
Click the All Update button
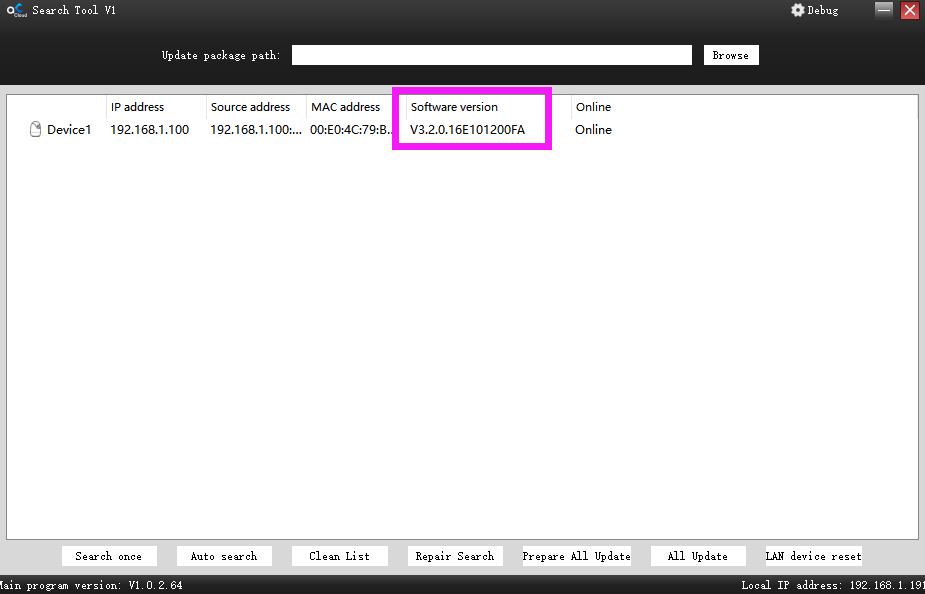point(698,556)
